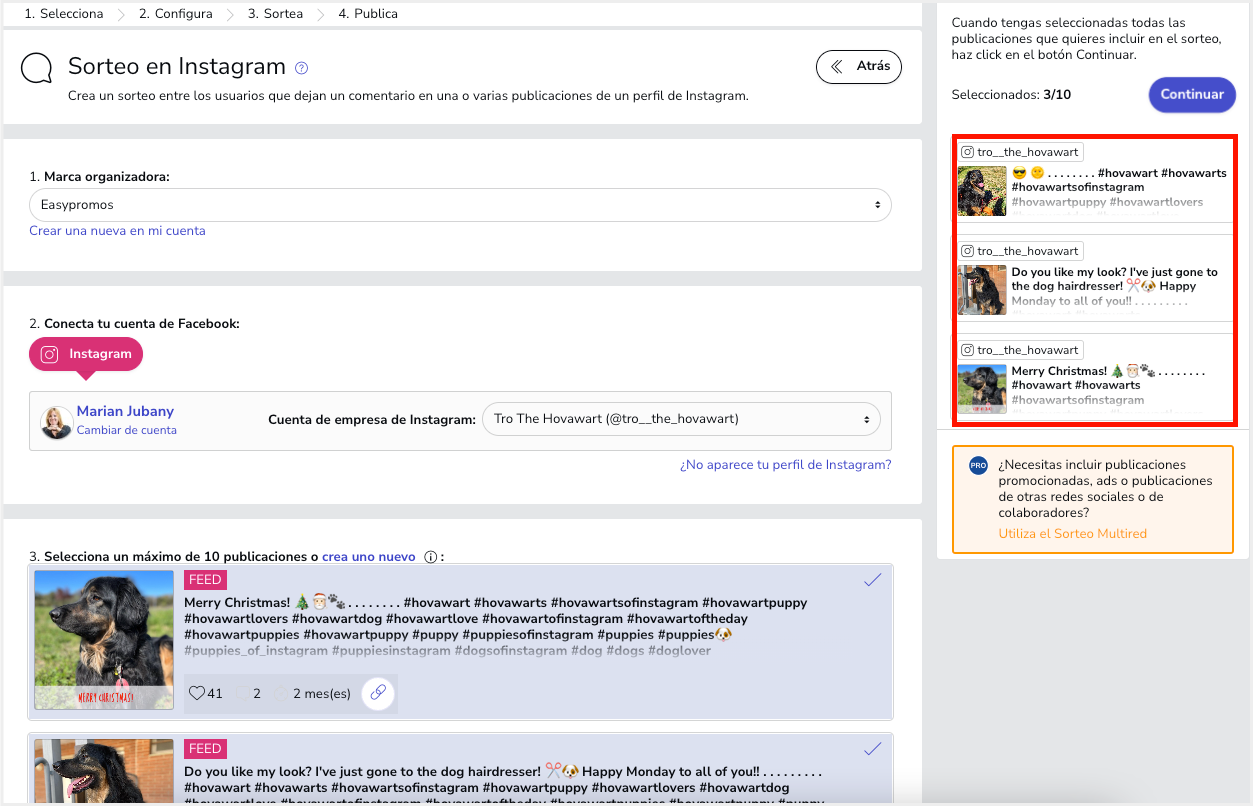Click the '2 mes(es)' age on the Merry Christmas post
The image size is (1253, 807).
[321, 693]
